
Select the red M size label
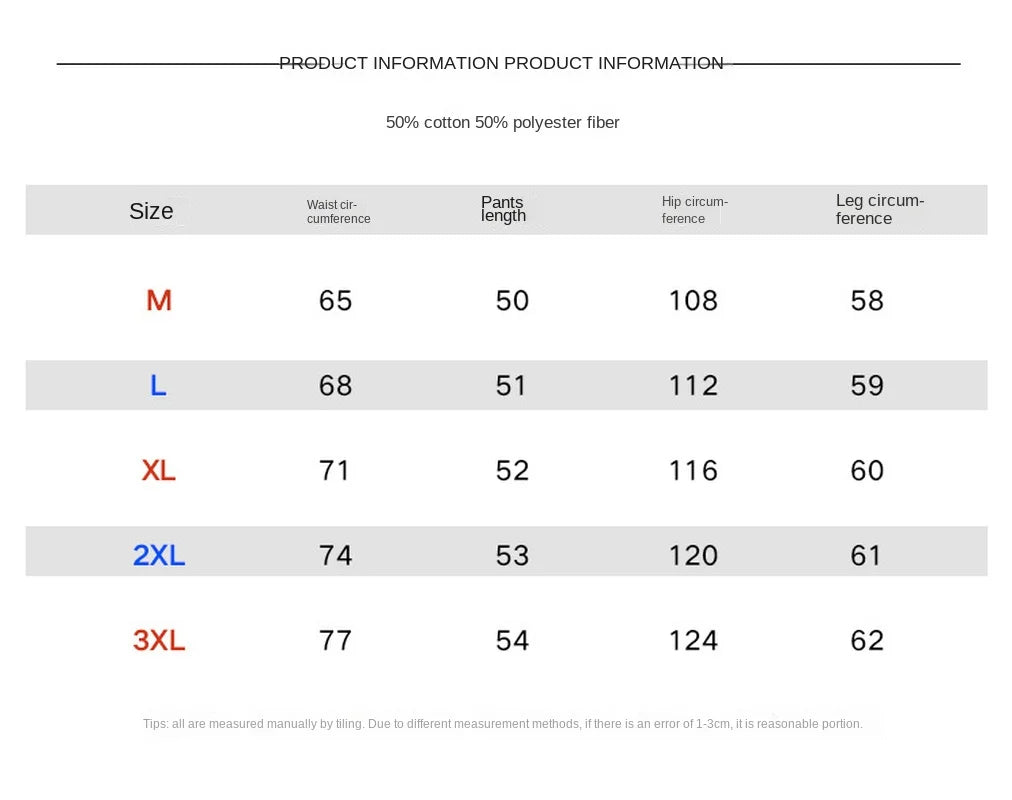(x=159, y=301)
